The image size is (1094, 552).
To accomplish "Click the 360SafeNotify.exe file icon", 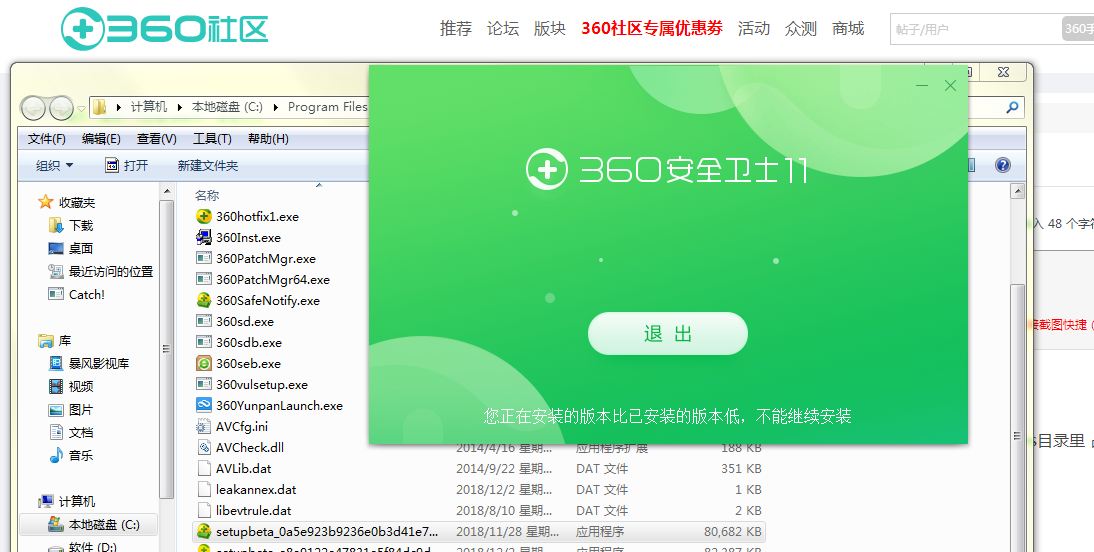I will [x=204, y=300].
